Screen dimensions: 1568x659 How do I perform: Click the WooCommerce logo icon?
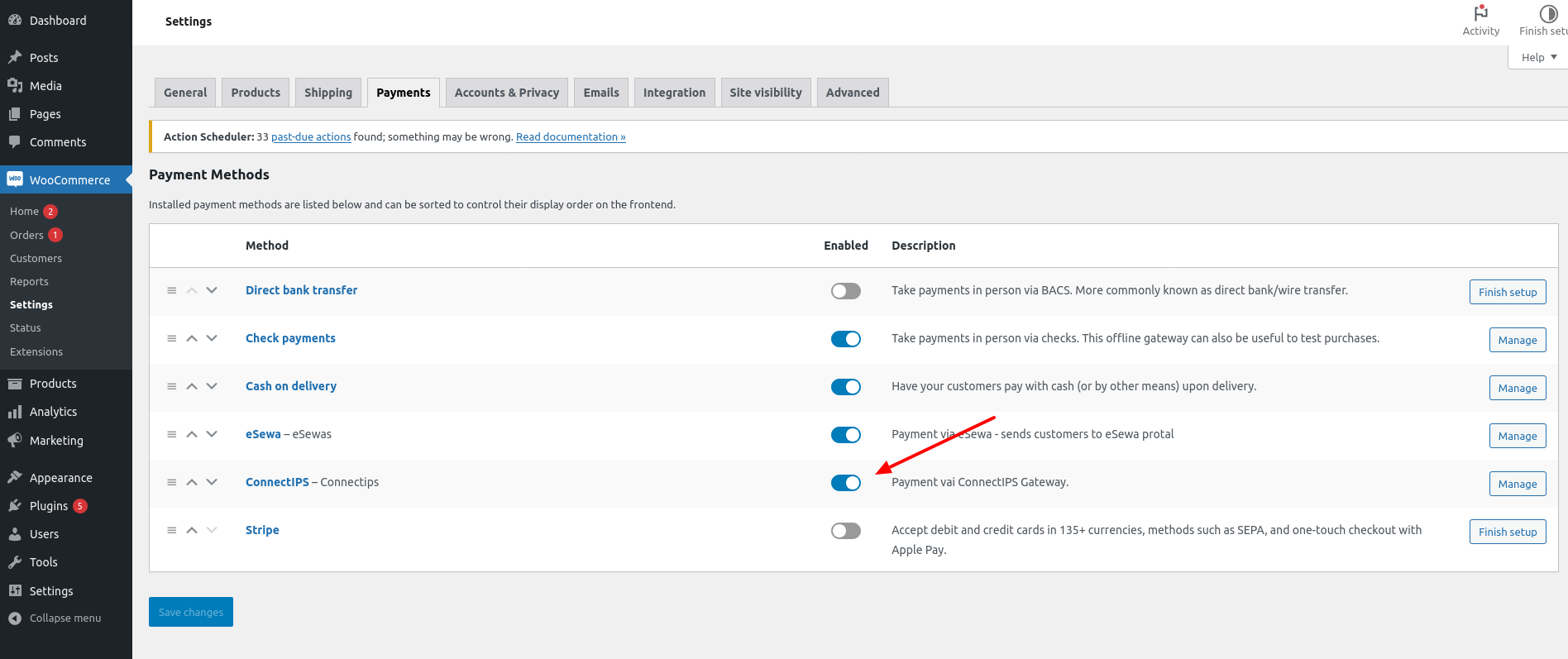pyautogui.click(x=15, y=179)
